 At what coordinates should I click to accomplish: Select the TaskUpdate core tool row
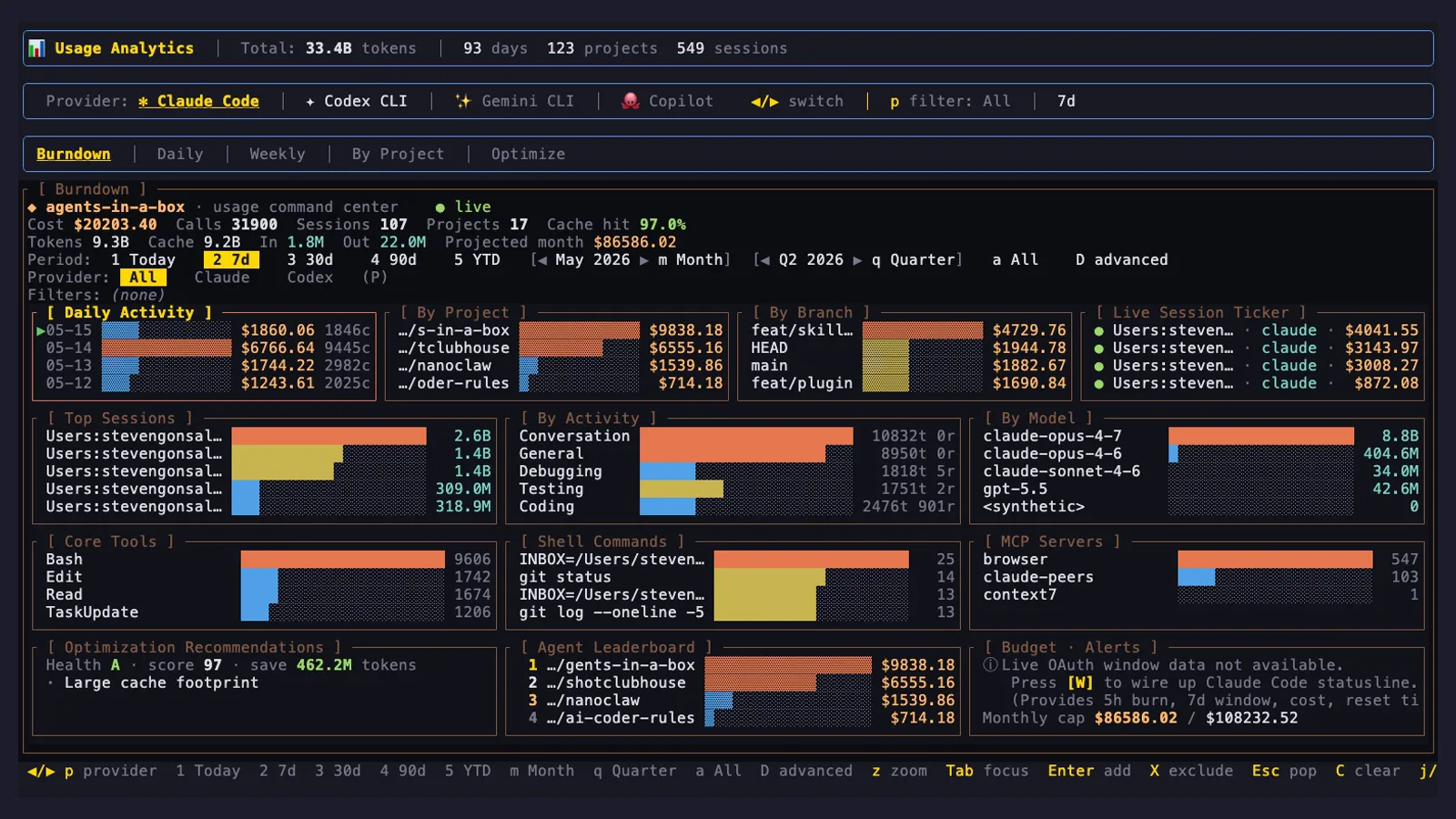[268, 612]
